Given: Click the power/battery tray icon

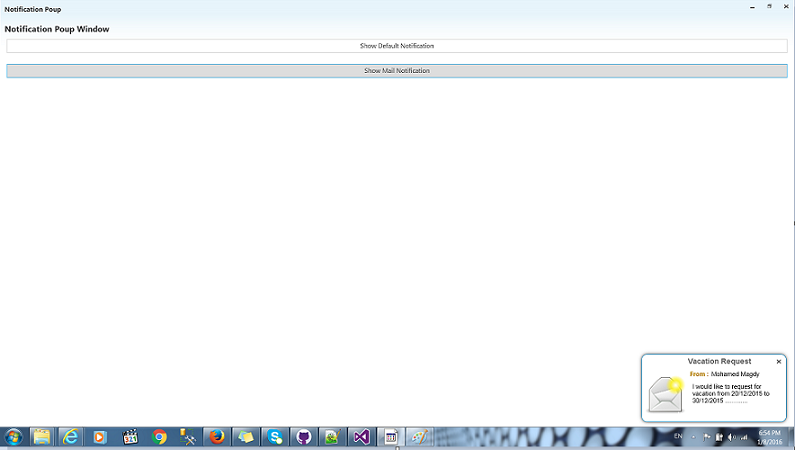Looking at the screenshot, I should coord(719,437).
